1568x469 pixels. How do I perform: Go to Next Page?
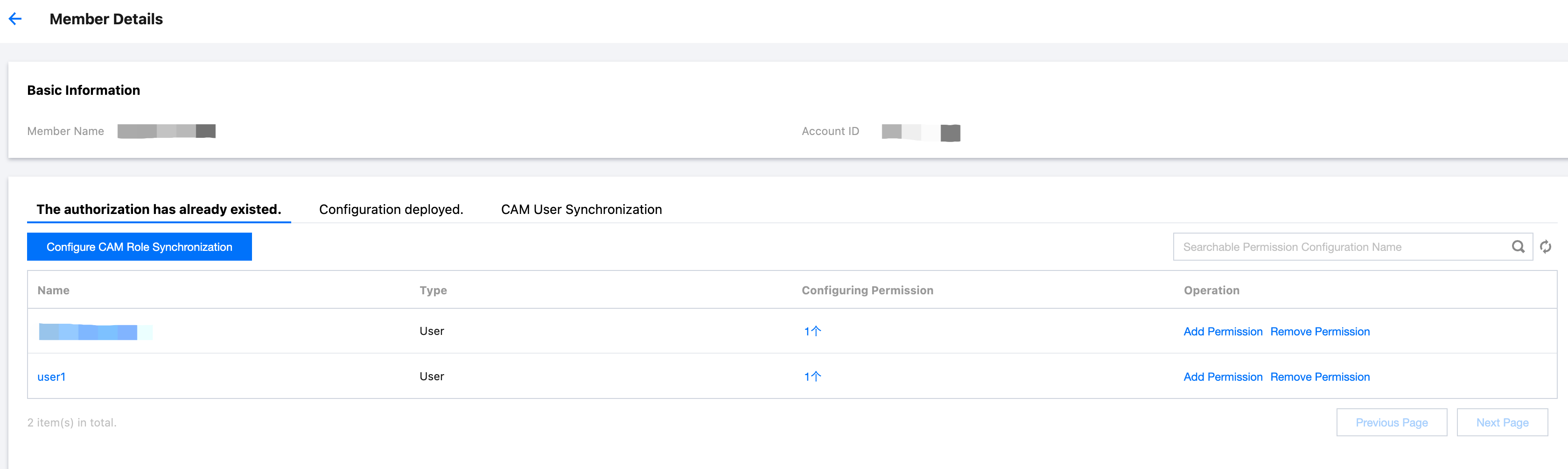(1502, 423)
